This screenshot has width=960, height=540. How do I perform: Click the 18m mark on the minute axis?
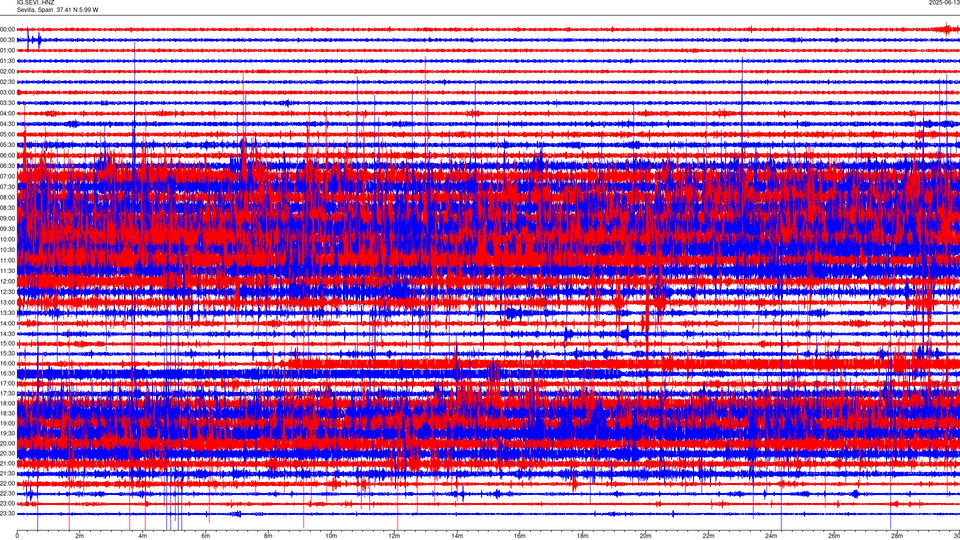click(583, 536)
